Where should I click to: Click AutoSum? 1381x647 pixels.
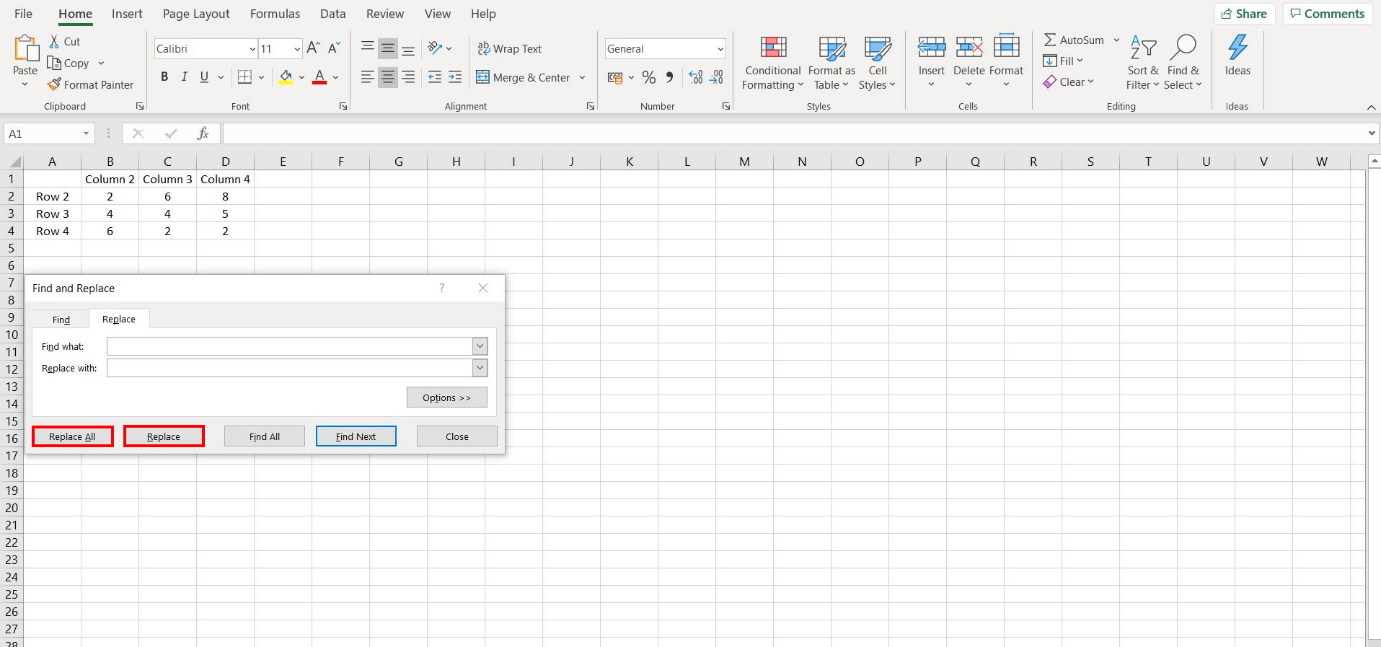click(1074, 40)
